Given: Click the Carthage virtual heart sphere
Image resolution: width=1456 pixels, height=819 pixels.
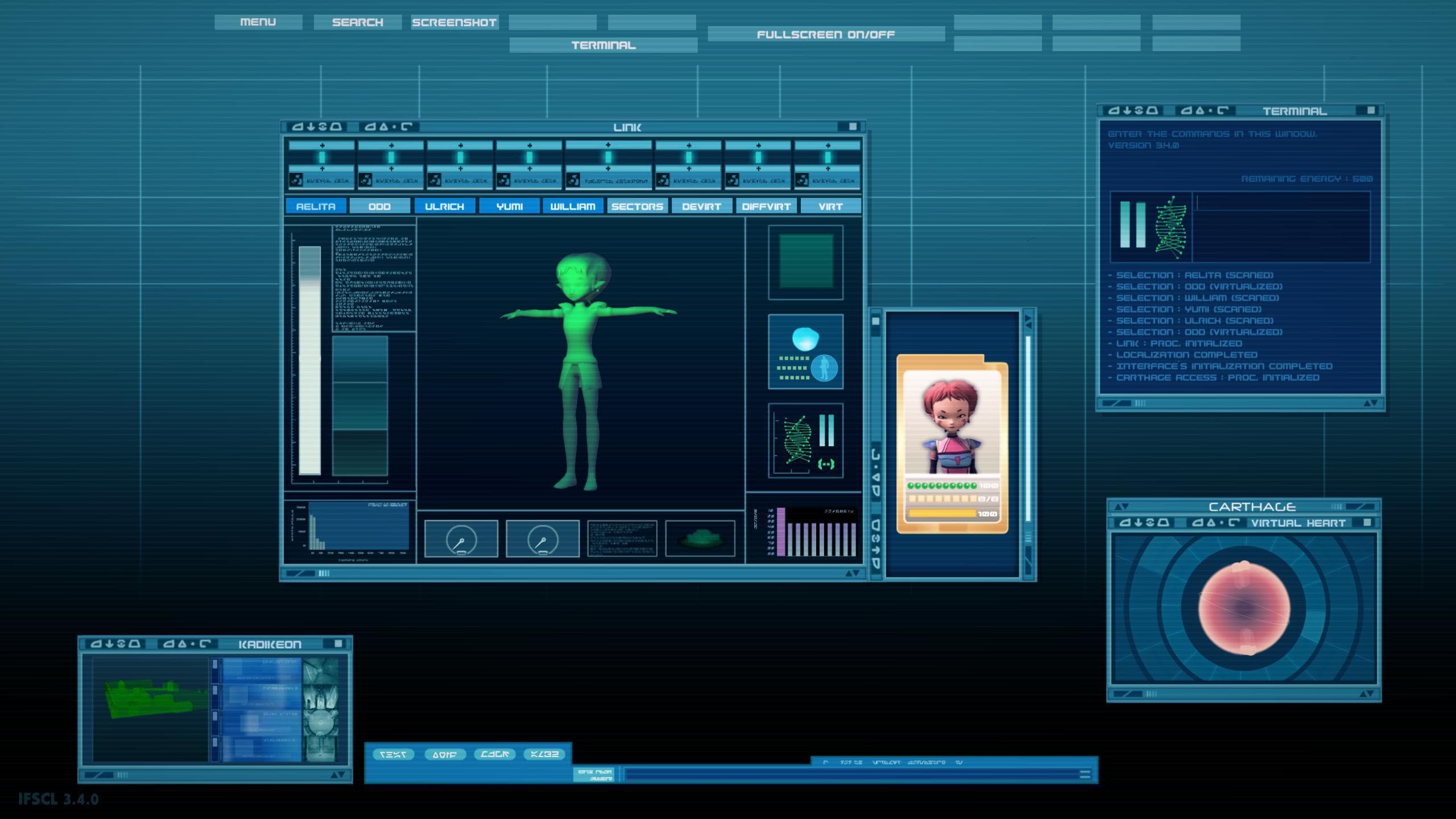Looking at the screenshot, I should (x=1244, y=607).
